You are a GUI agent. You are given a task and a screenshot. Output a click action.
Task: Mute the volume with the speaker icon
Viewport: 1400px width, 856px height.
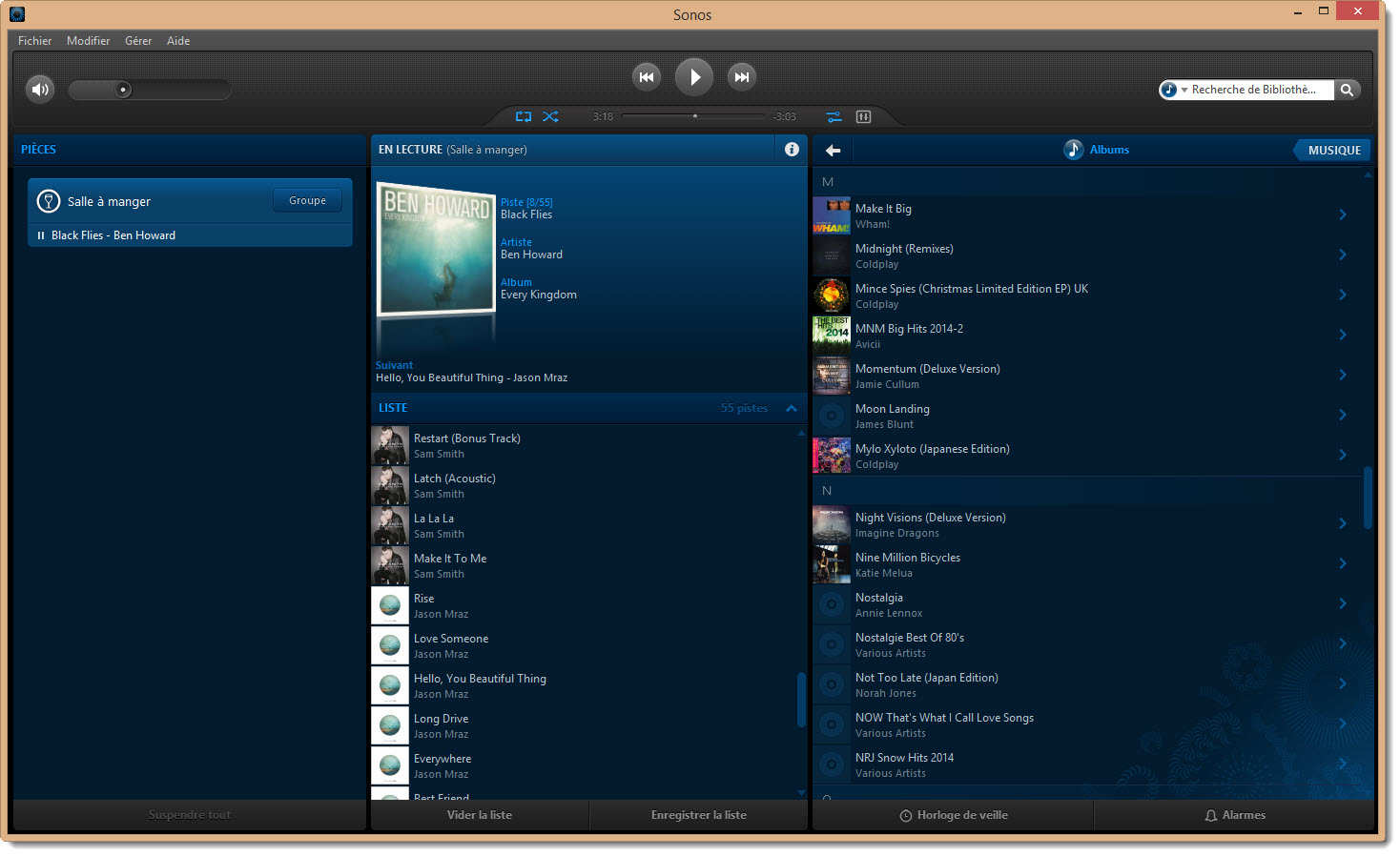click(x=39, y=90)
